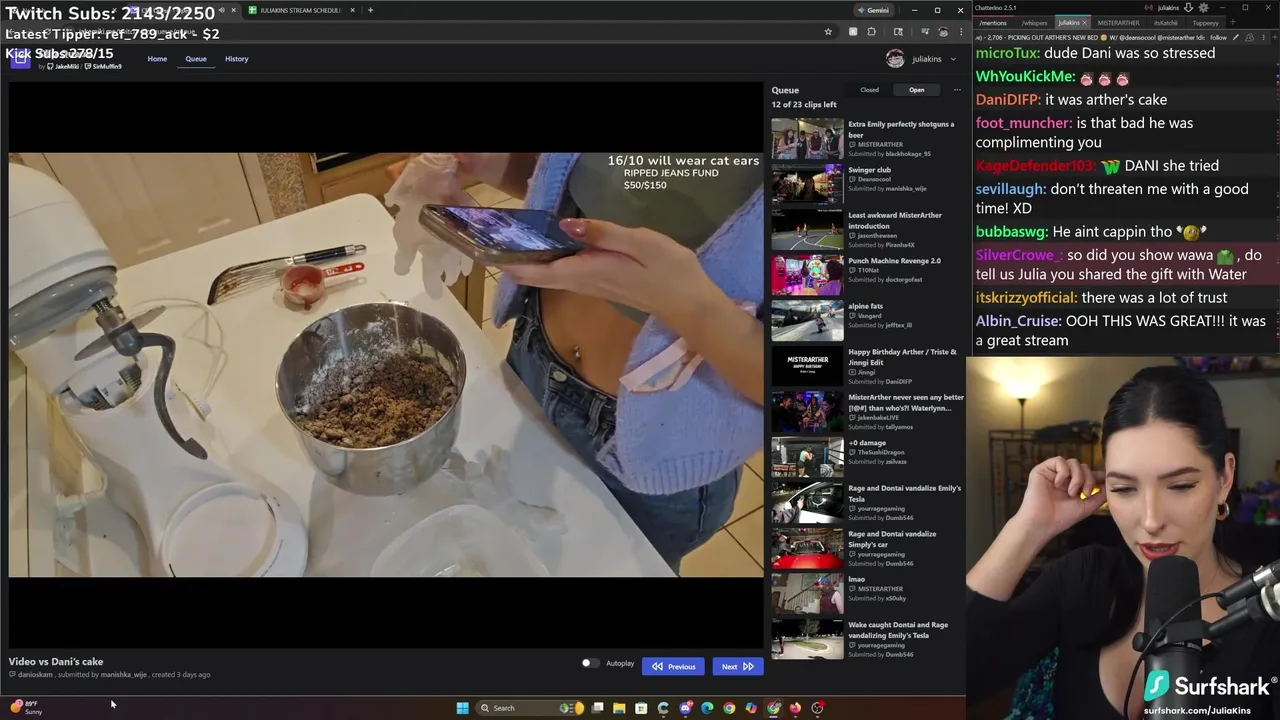Click the Next clip button

coord(737,666)
